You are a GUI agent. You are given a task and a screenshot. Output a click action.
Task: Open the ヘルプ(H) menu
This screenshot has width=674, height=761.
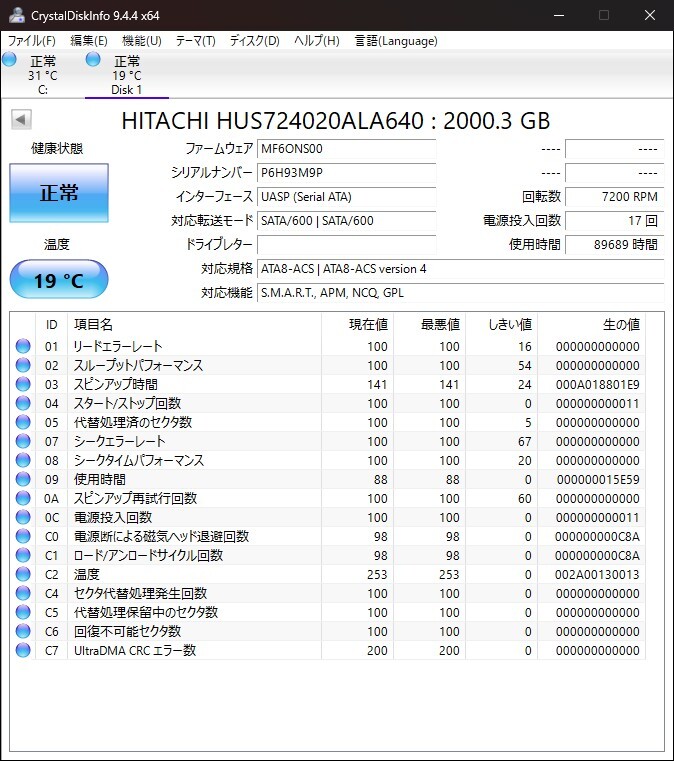[317, 41]
